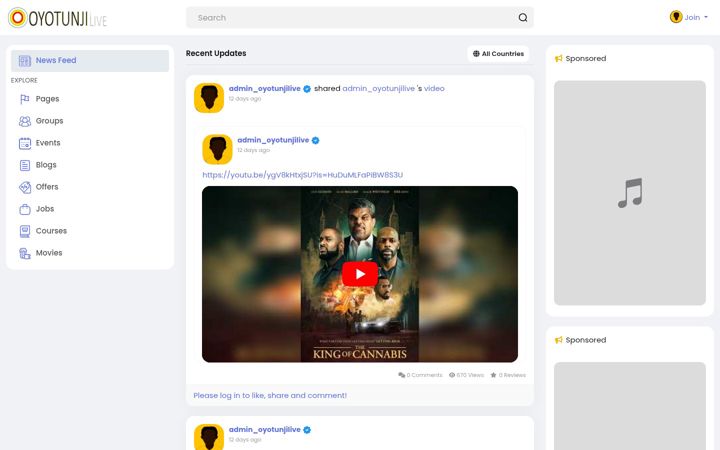Viewport: 720px width, 450px height.
Task: Click the Groups people icon
Action: pyautogui.click(x=25, y=121)
